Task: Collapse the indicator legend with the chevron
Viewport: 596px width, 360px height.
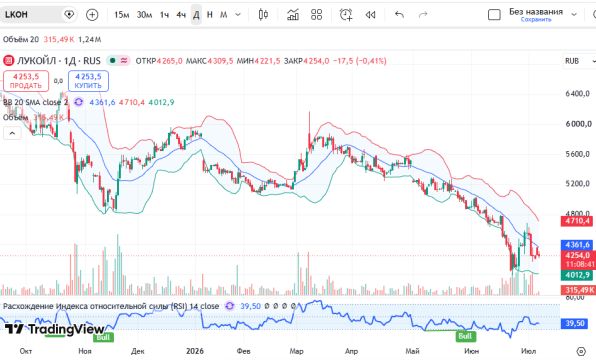Action: 12,133
